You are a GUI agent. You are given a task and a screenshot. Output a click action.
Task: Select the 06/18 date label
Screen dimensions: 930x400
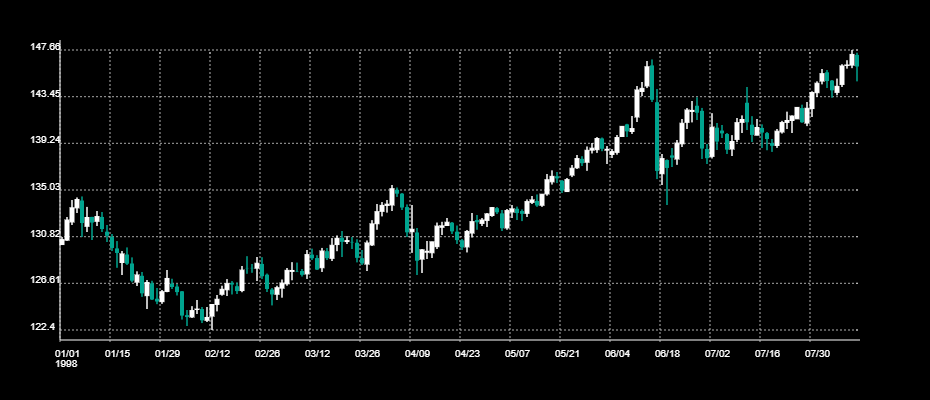point(667,354)
